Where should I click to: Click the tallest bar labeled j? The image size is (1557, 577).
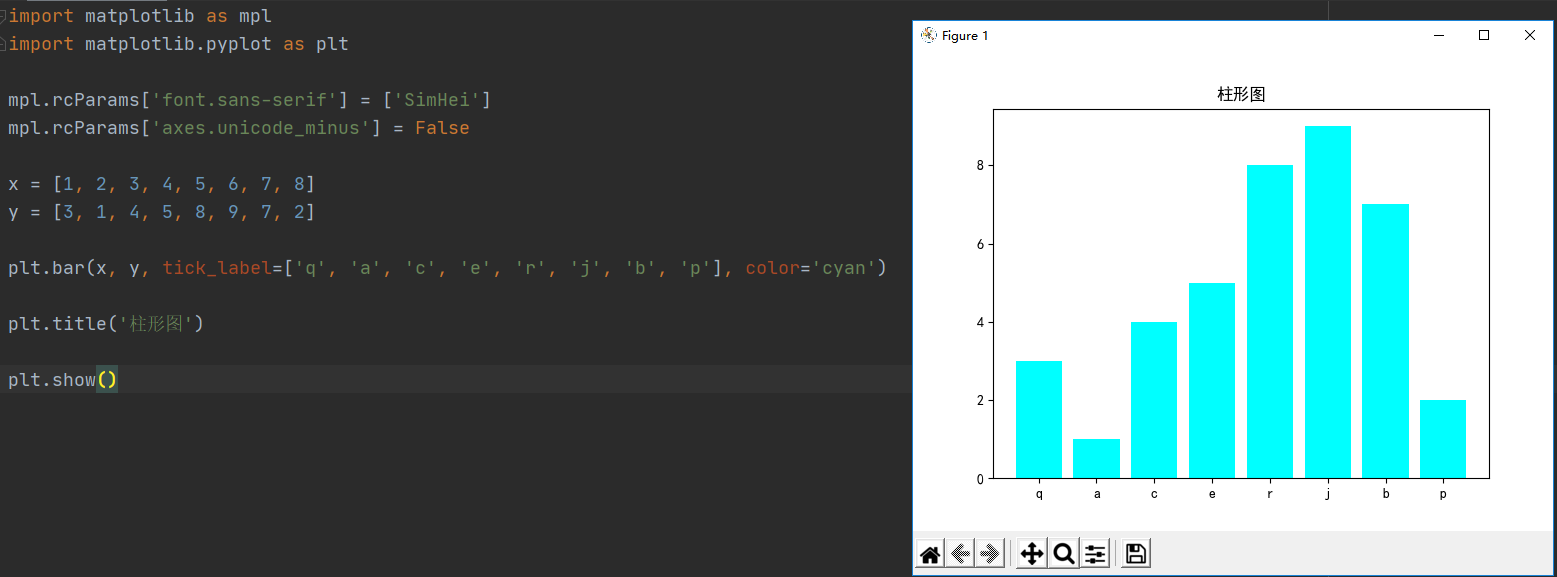(1328, 302)
